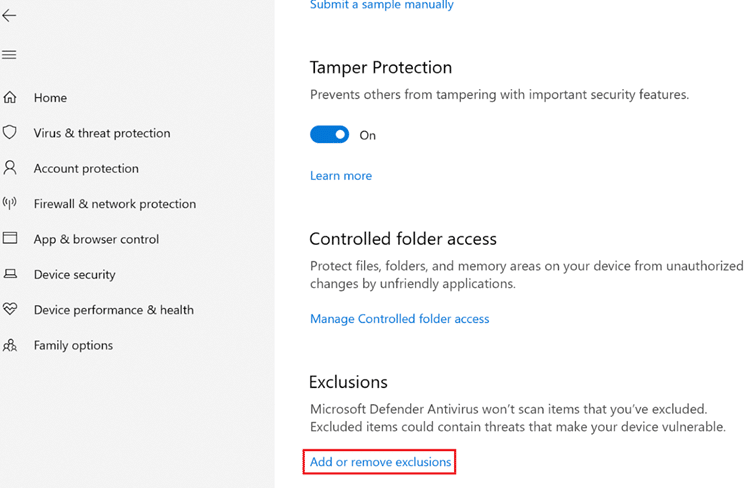Click the Virus & threat protection shield icon
The width and height of the screenshot is (748, 488).
(10, 133)
